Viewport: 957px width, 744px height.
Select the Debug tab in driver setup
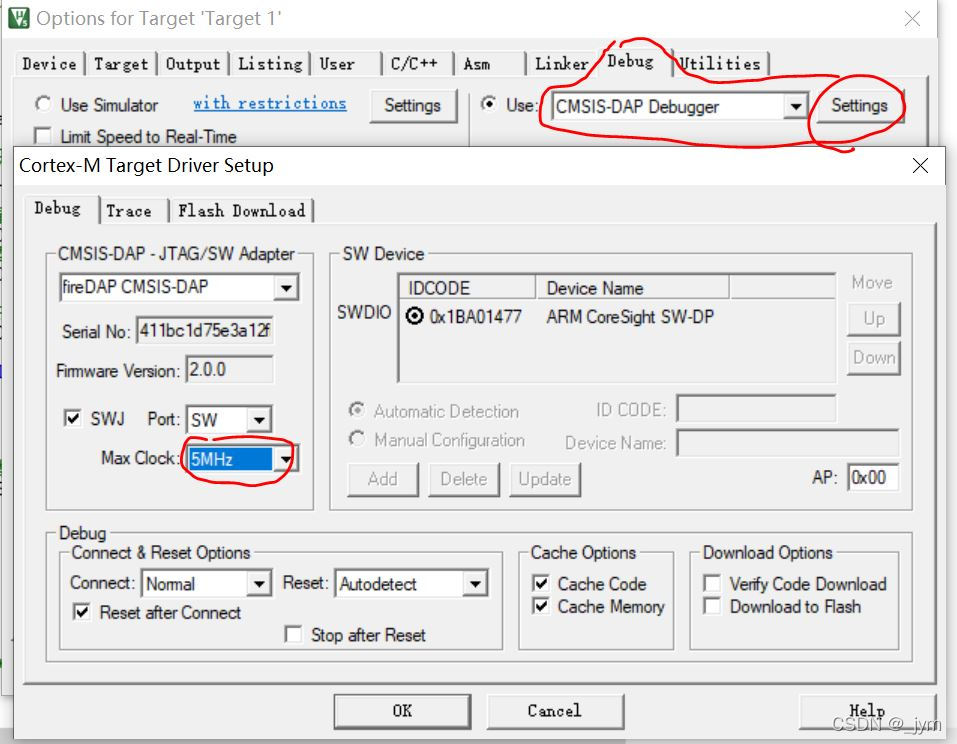[57, 209]
